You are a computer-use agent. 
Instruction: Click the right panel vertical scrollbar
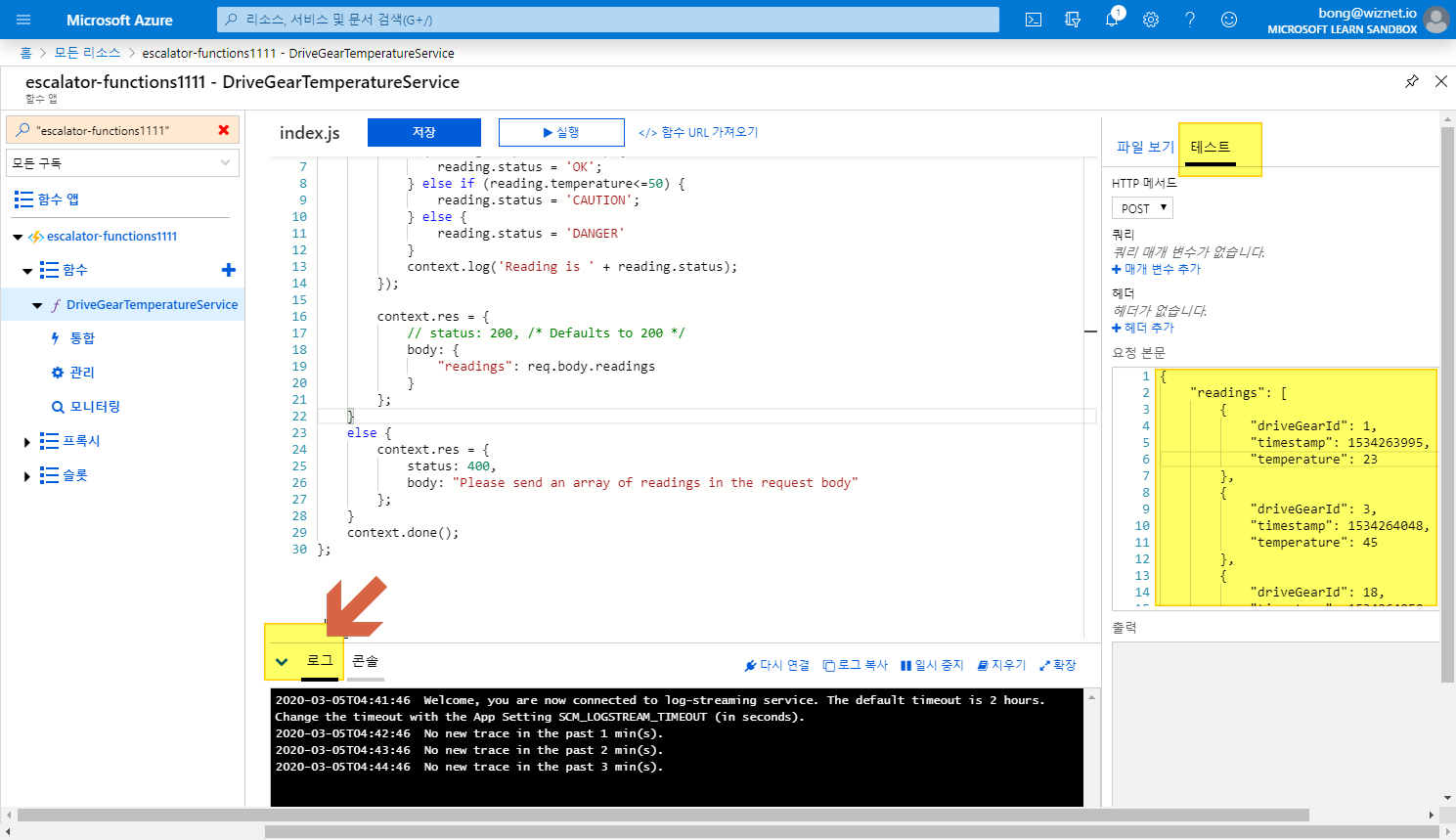(x=1447, y=404)
